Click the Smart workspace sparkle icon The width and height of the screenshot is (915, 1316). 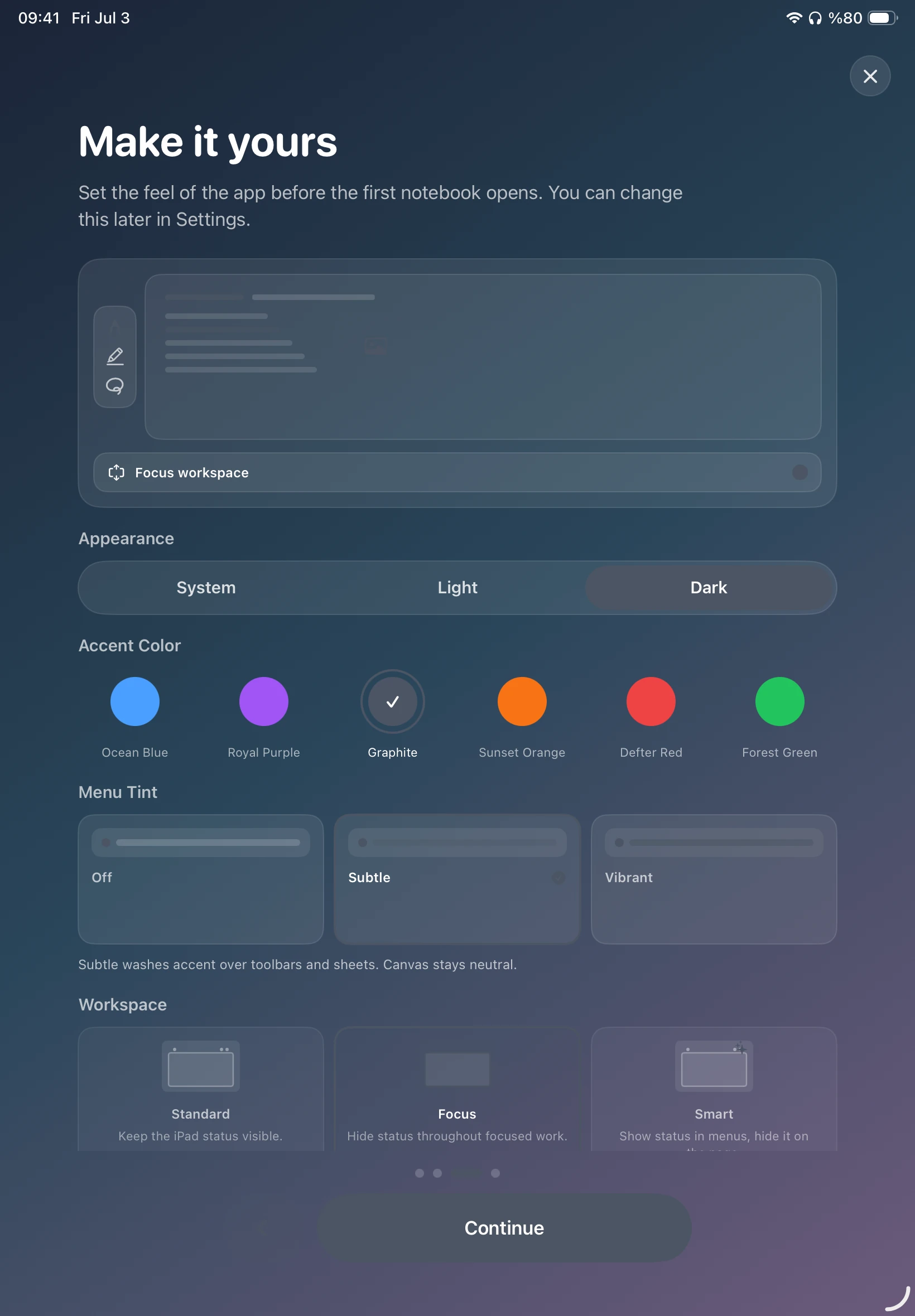(740, 1048)
